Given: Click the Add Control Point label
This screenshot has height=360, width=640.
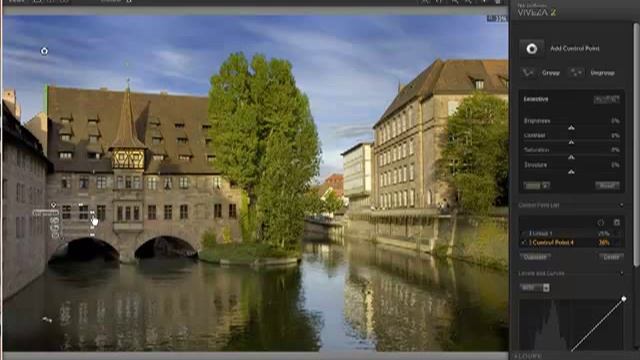Looking at the screenshot, I should pyautogui.click(x=575, y=48).
